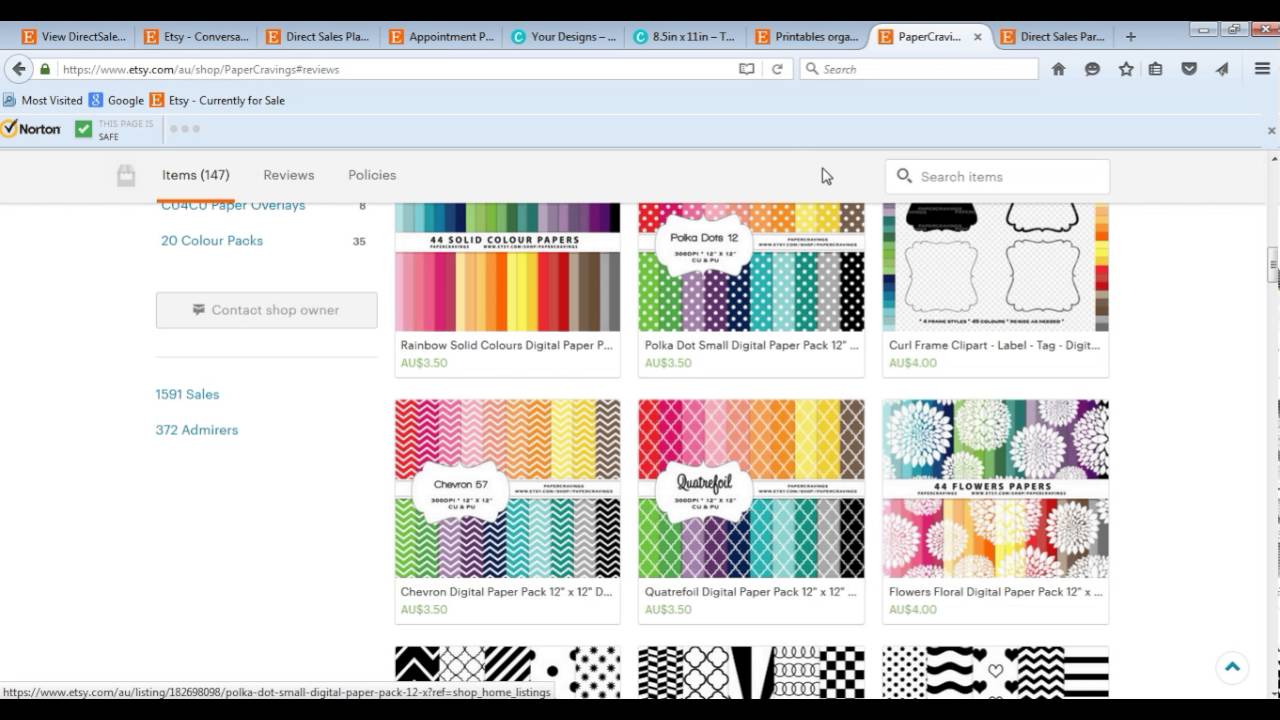Save the page with the Pocket icon
This screenshot has width=1280, height=720.
(x=1189, y=69)
